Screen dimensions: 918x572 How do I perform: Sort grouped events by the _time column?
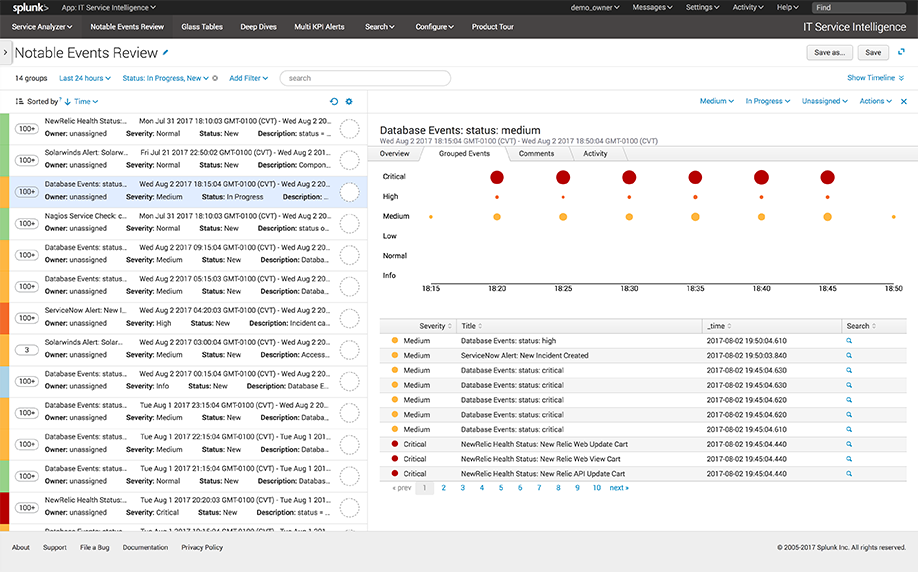point(719,326)
